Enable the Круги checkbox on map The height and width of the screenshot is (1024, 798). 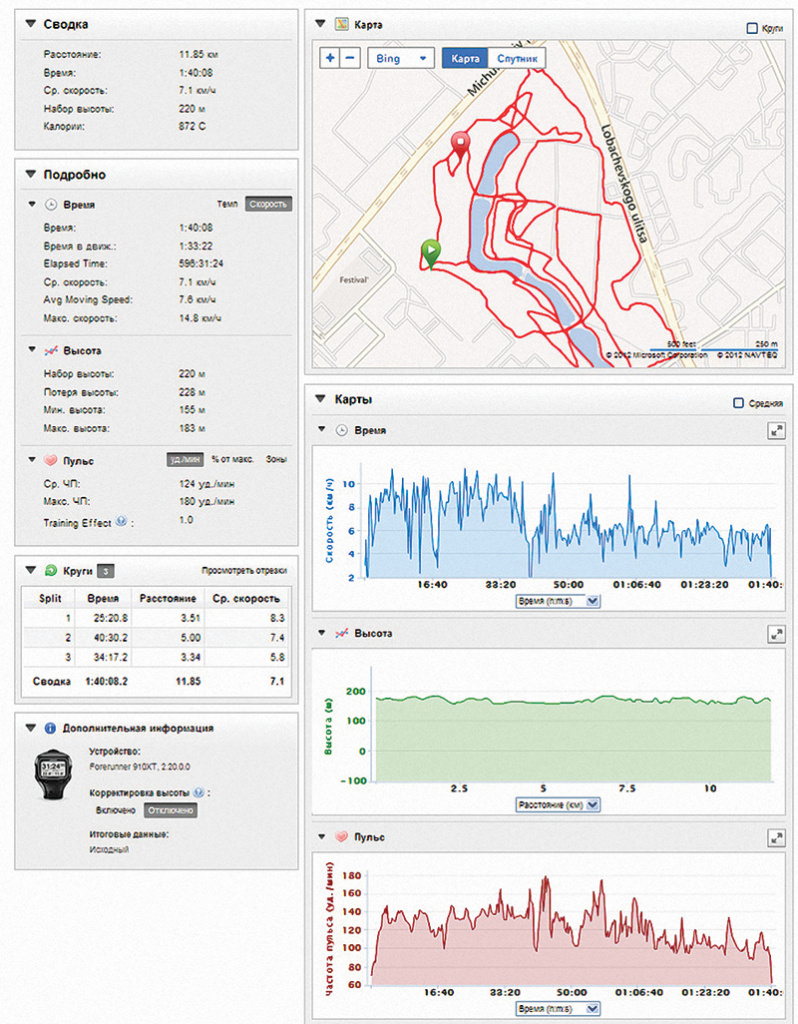752,28
